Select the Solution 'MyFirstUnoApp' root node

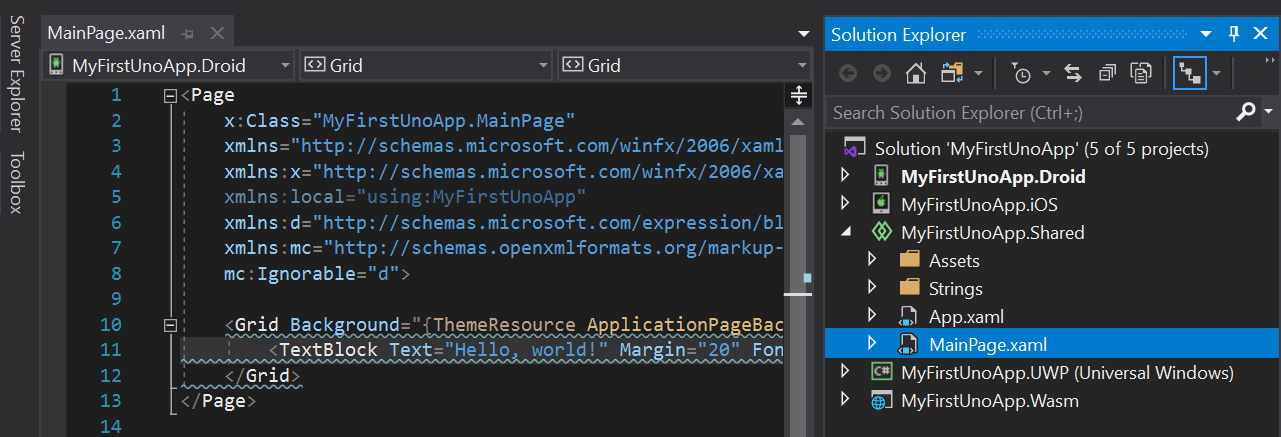[1042, 148]
